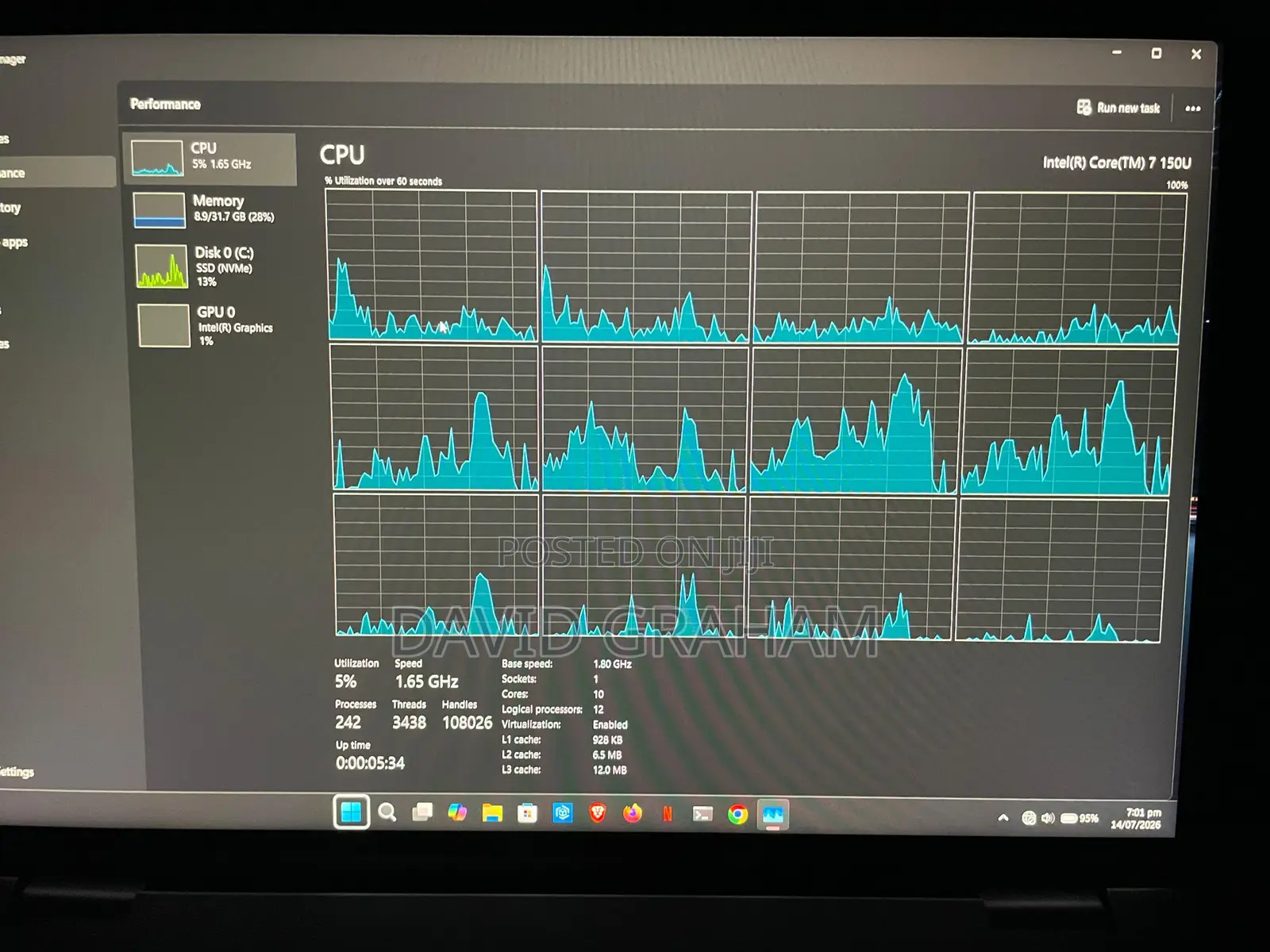1270x952 pixels.
Task: Open Netflix from the taskbar
Action: point(668,814)
